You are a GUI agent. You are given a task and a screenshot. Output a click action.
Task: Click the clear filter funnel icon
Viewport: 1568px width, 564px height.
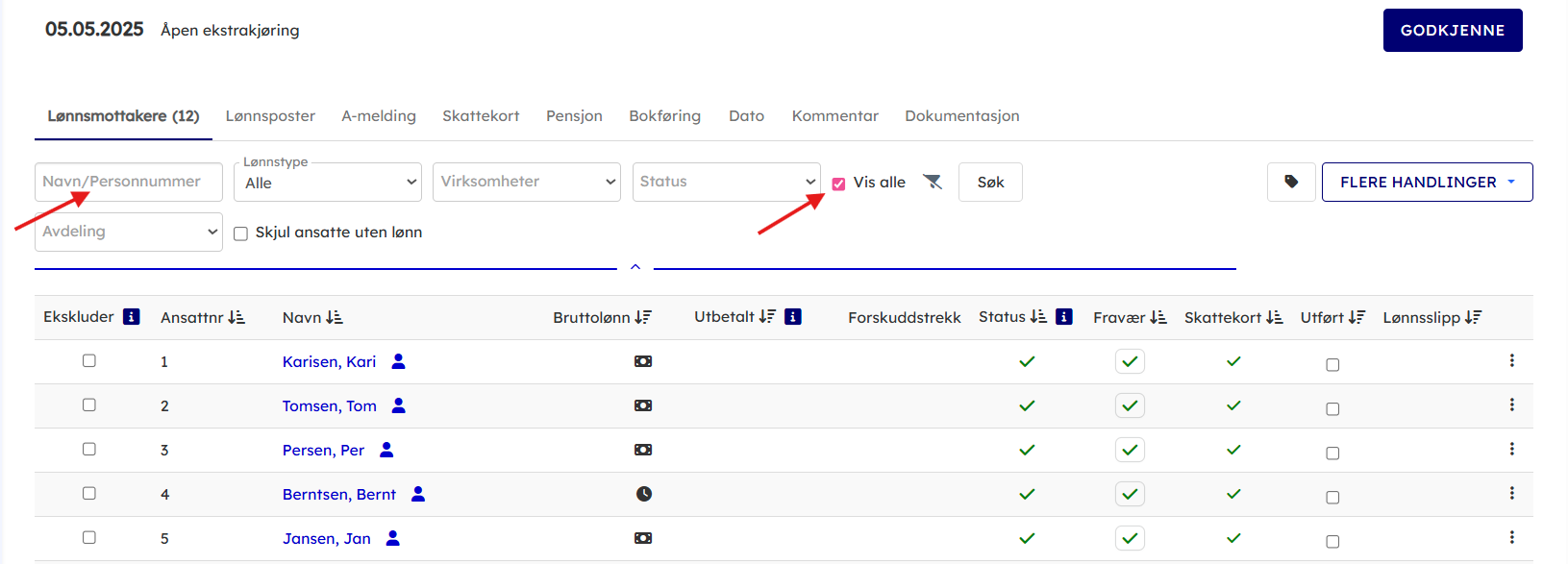[x=933, y=182]
